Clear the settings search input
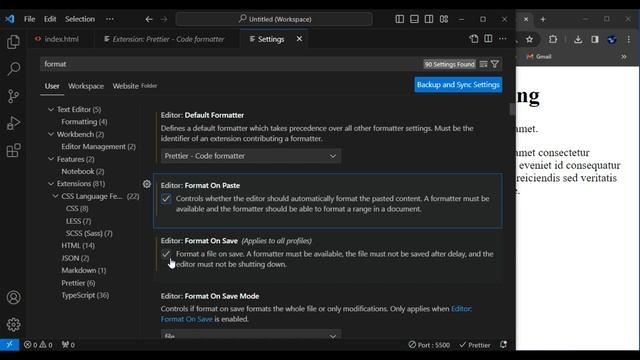The image size is (640, 360). pos(483,64)
